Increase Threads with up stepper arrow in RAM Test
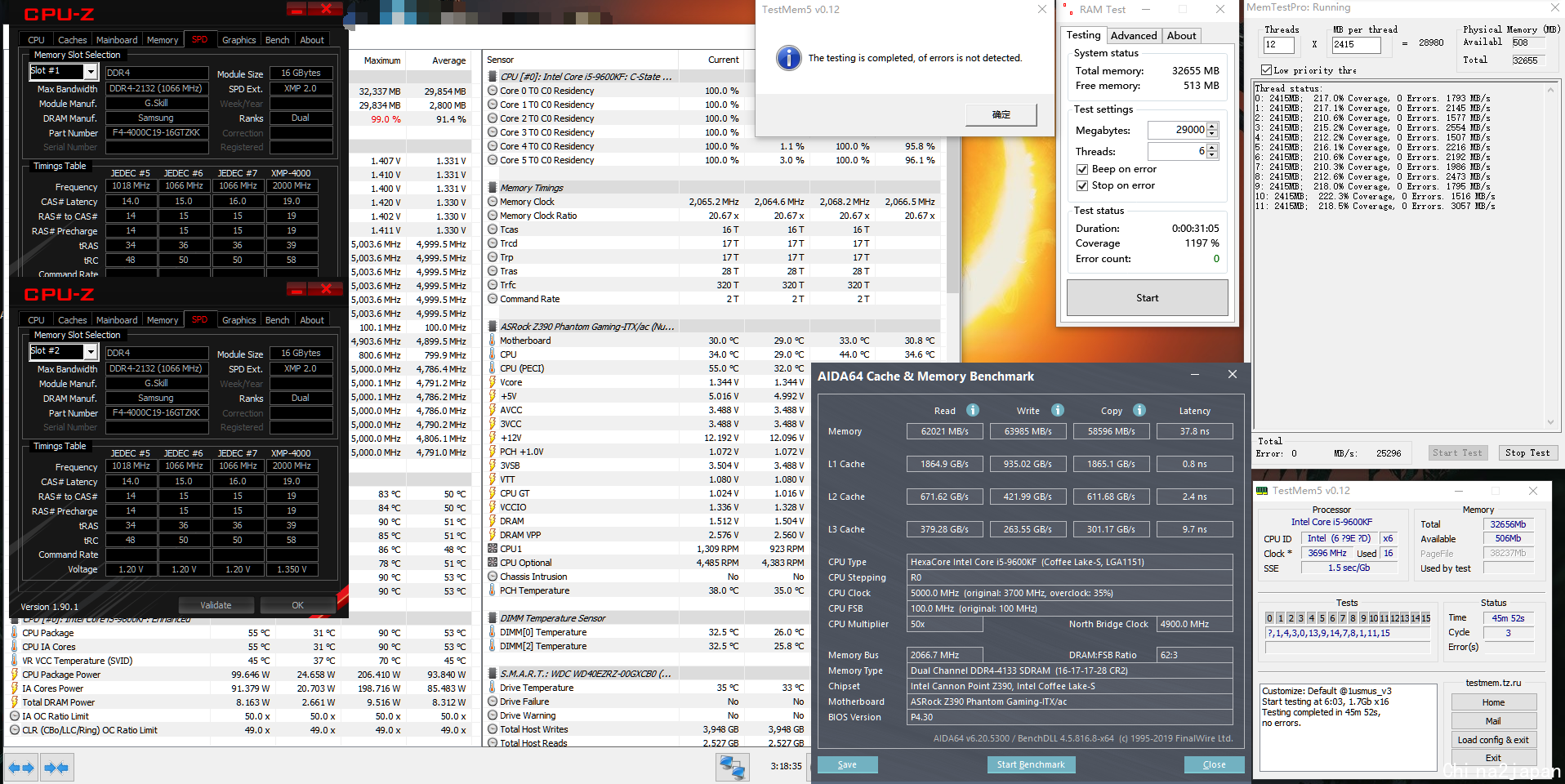 pos(1212,147)
